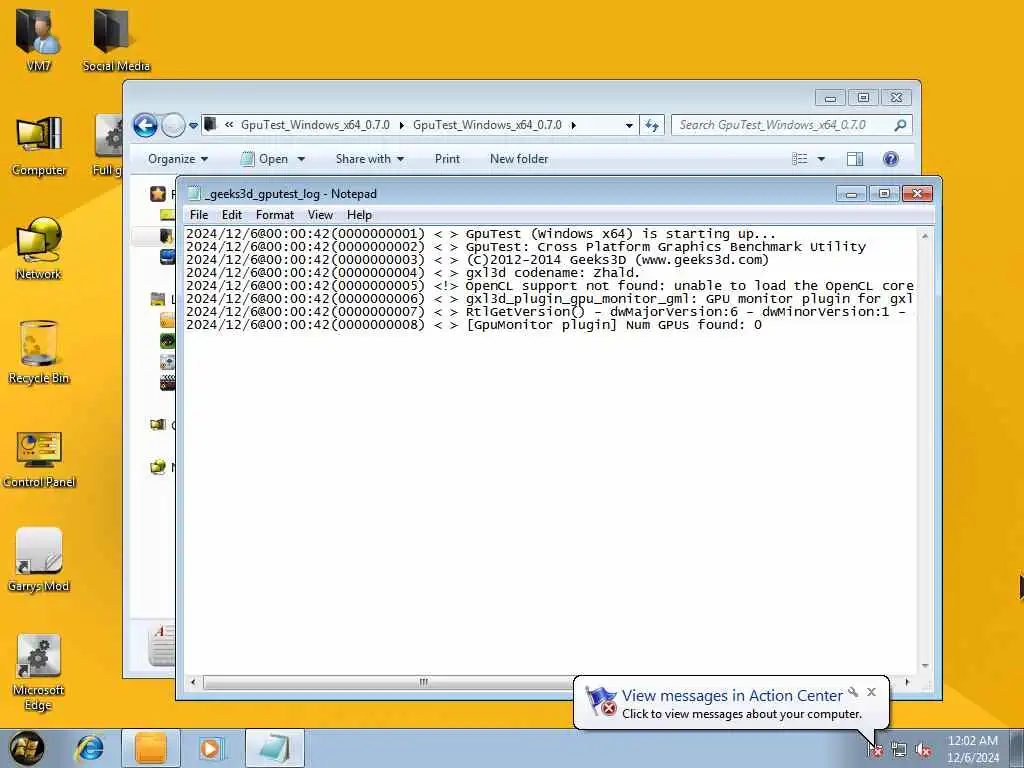Click the Explorer Refresh button

[652, 125]
